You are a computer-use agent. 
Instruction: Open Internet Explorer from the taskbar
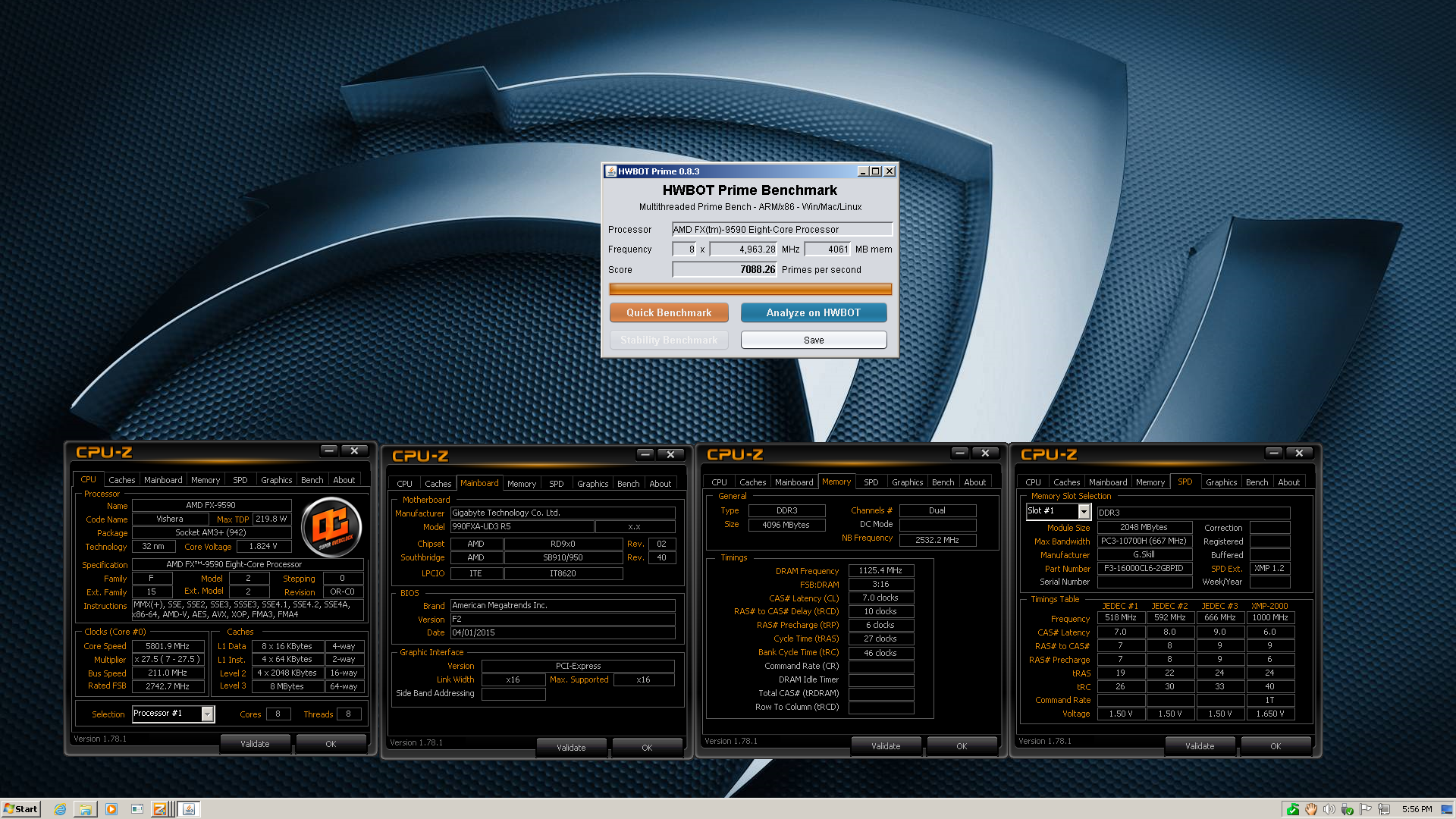(x=60, y=809)
